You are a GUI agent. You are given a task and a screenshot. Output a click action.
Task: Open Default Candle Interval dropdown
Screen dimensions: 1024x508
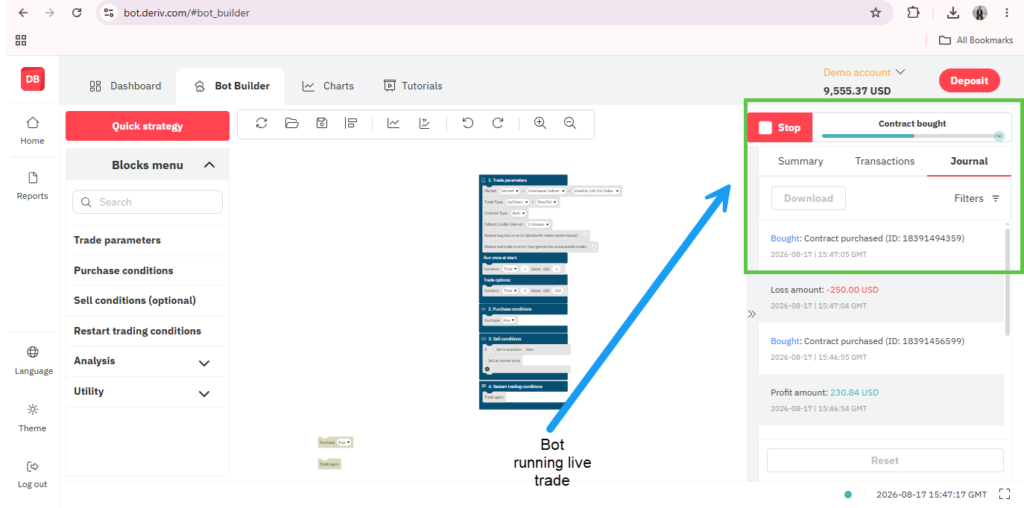(538, 224)
